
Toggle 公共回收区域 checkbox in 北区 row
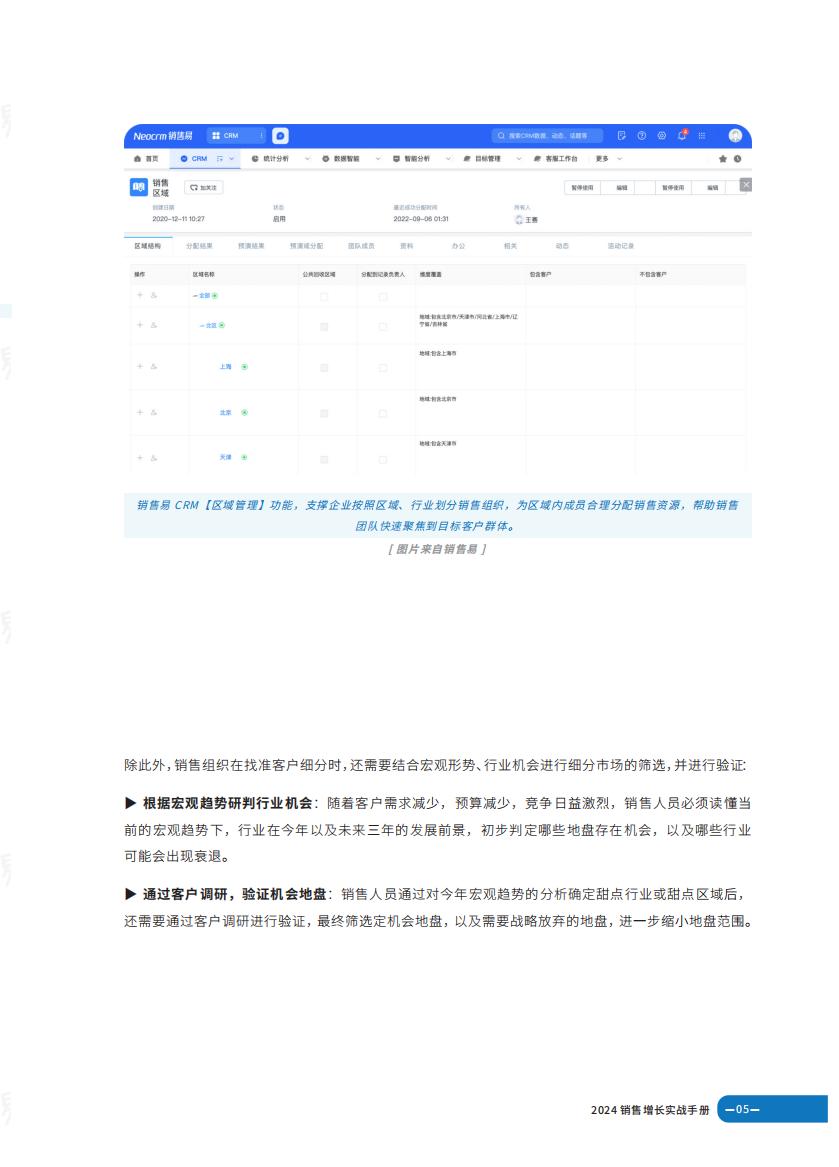(324, 326)
